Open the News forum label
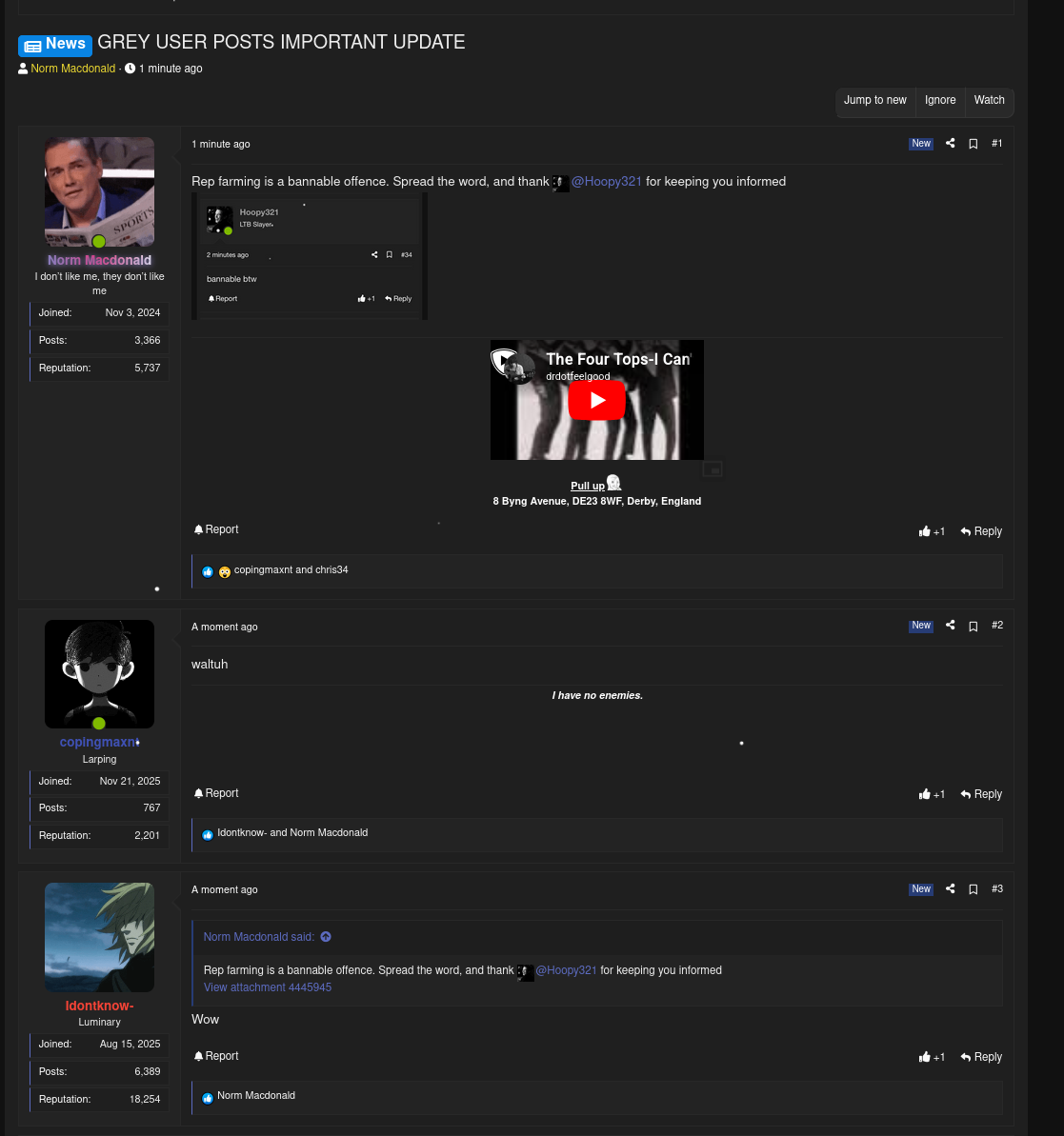The width and height of the screenshot is (1064, 1136). pos(55,45)
